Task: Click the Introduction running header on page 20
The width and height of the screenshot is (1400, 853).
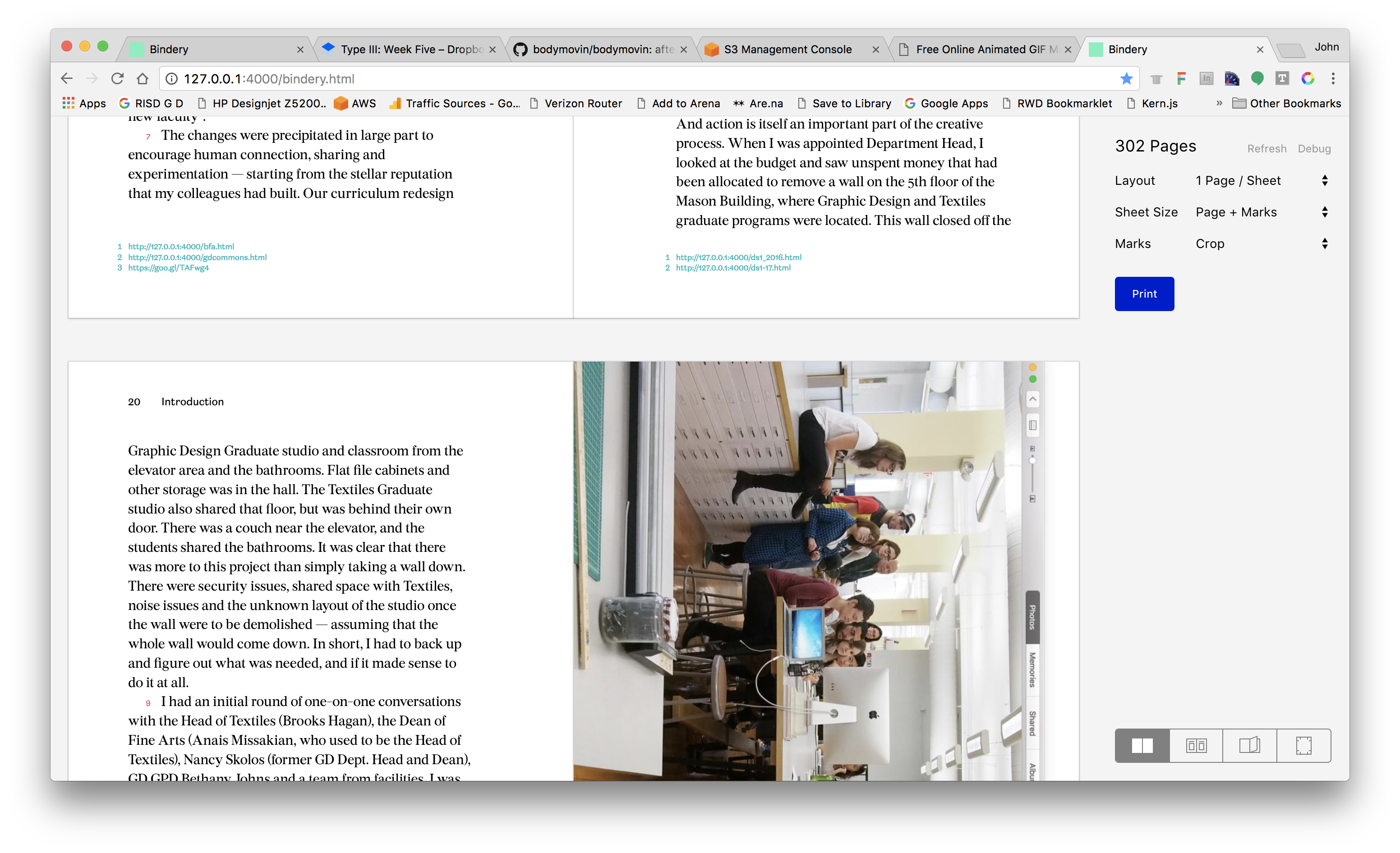Action: pos(192,402)
